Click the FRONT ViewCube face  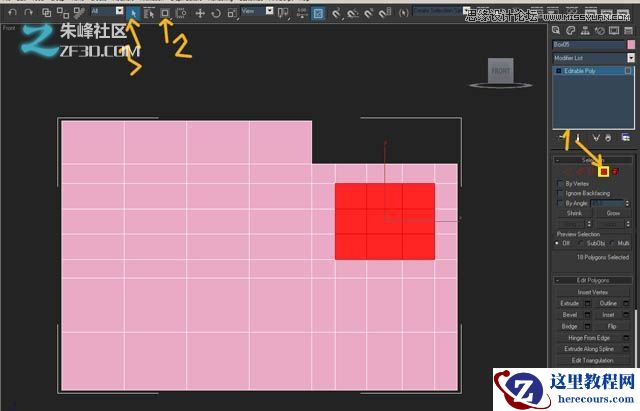501,71
